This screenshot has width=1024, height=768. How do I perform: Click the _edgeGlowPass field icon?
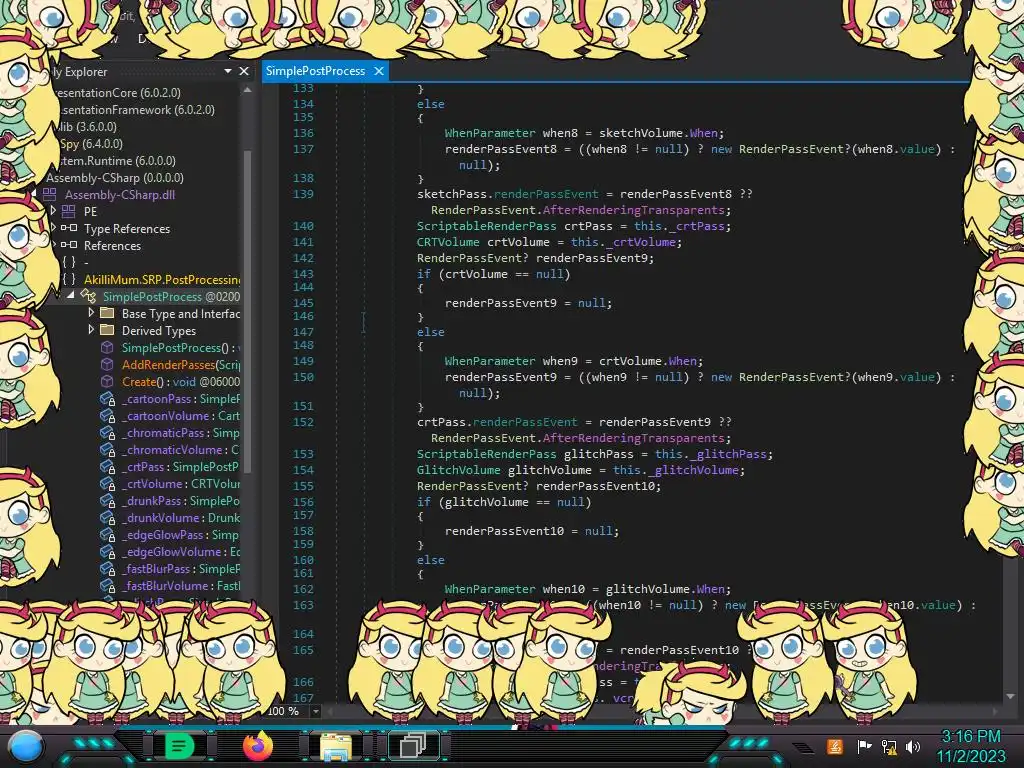point(108,535)
